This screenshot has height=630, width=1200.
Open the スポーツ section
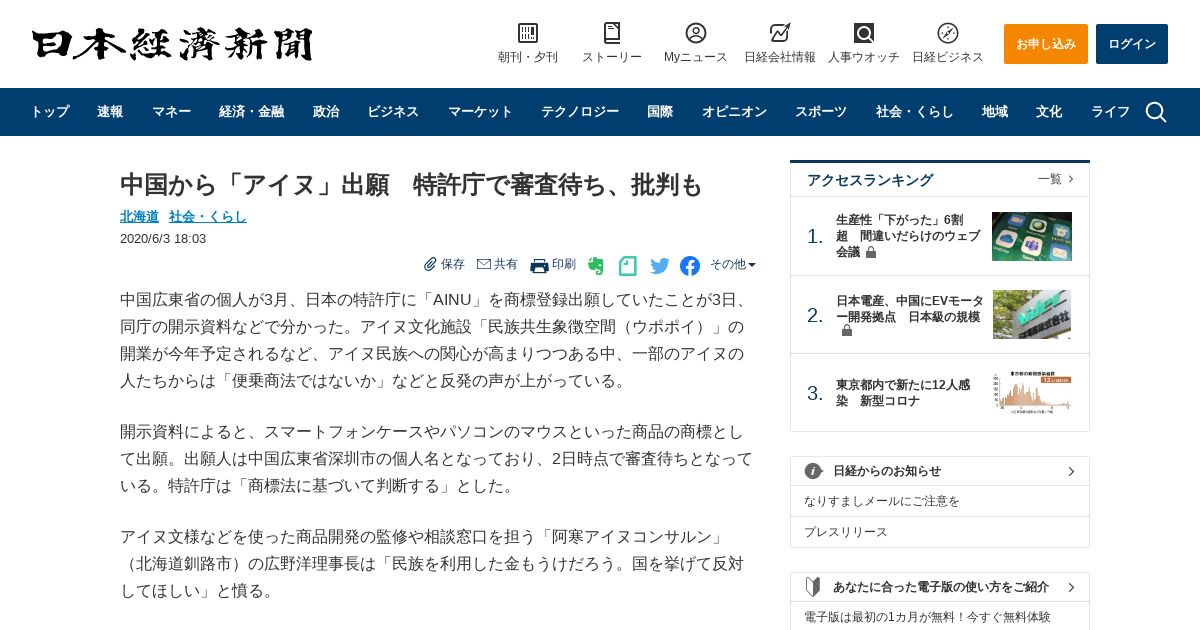click(x=821, y=112)
